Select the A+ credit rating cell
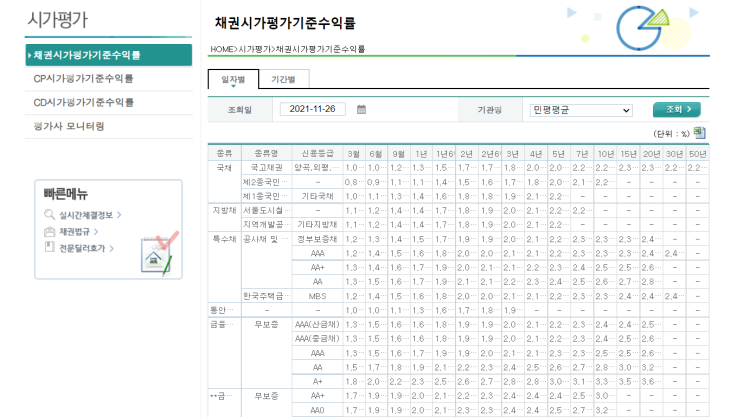743x417 pixels. tap(317, 381)
